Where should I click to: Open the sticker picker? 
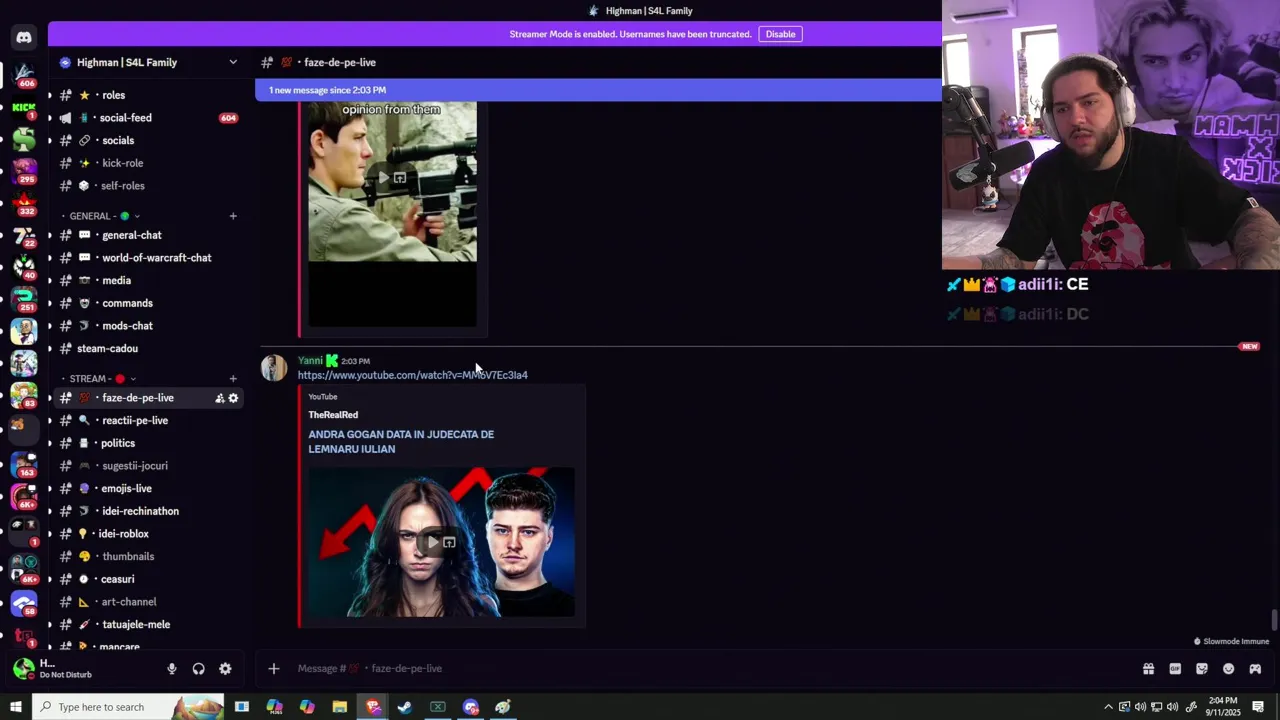coord(1202,669)
